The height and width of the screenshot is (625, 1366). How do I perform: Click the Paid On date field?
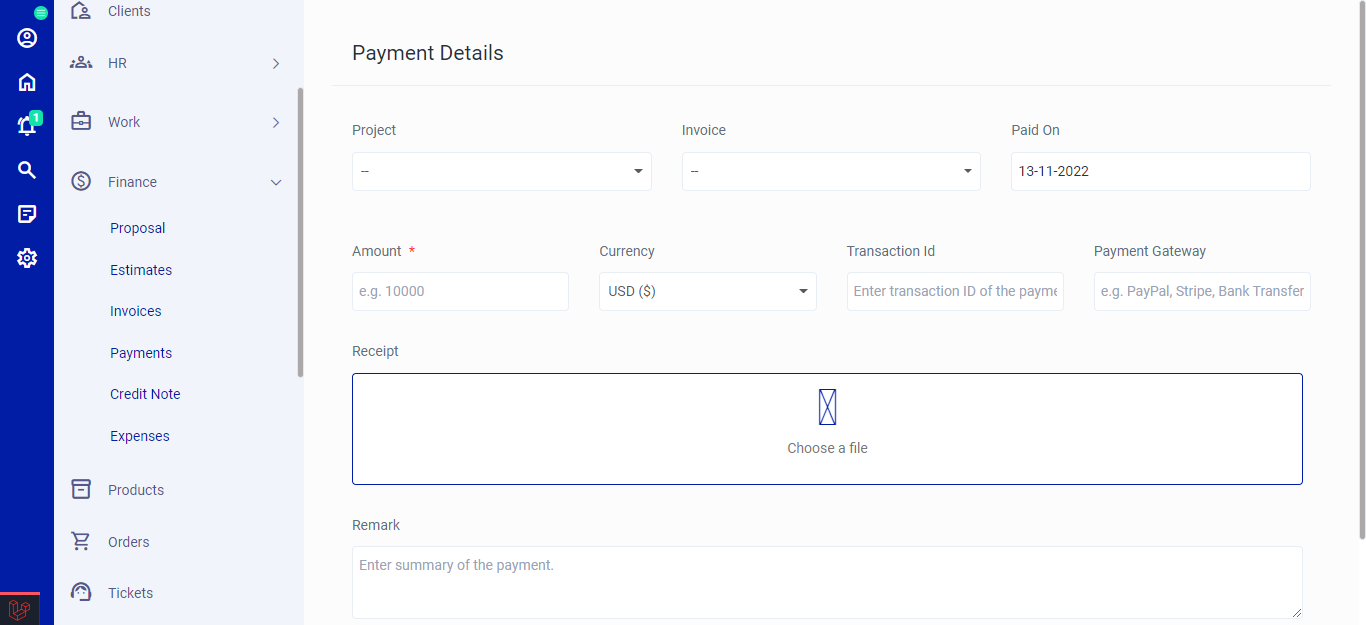[x=1160, y=171]
